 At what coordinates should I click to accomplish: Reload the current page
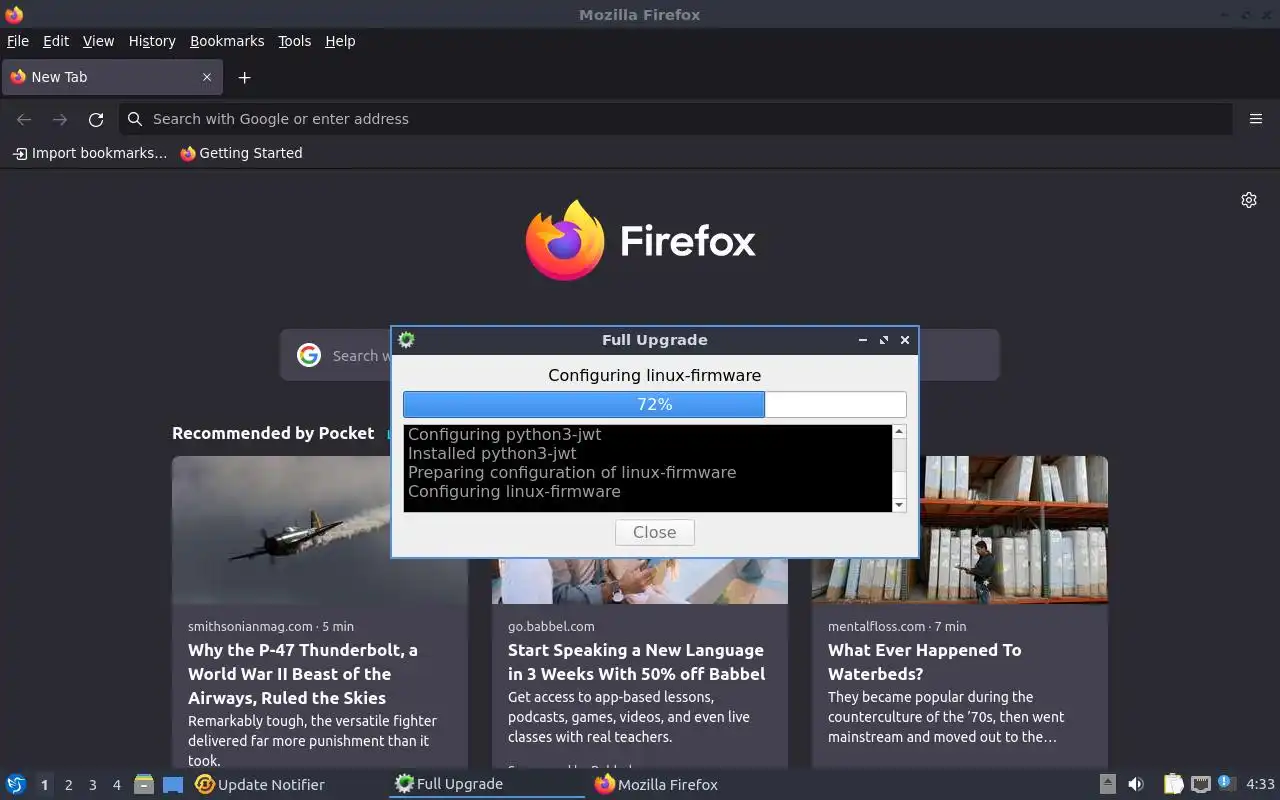pos(96,119)
